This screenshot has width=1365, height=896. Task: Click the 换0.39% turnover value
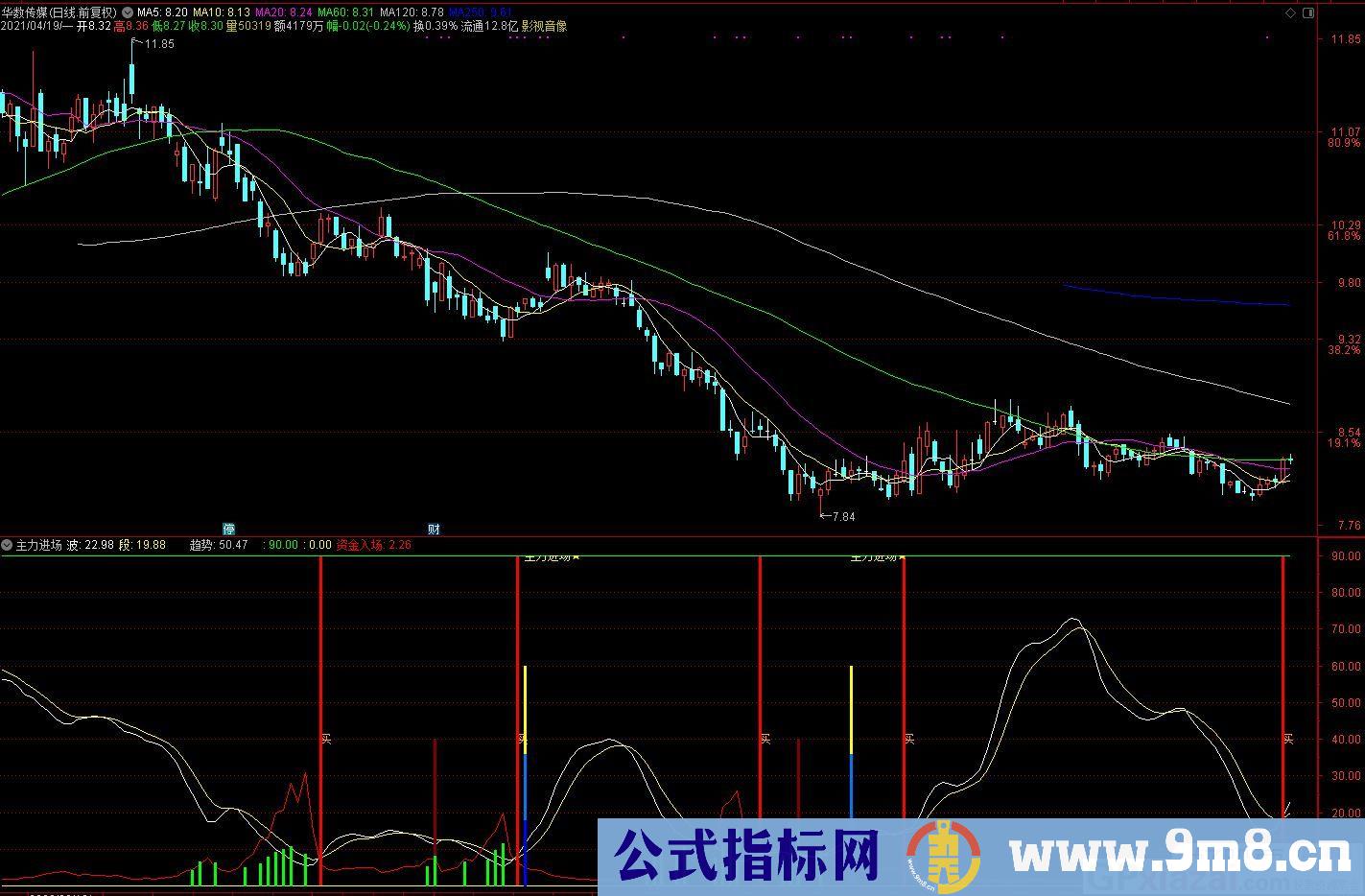(x=435, y=26)
